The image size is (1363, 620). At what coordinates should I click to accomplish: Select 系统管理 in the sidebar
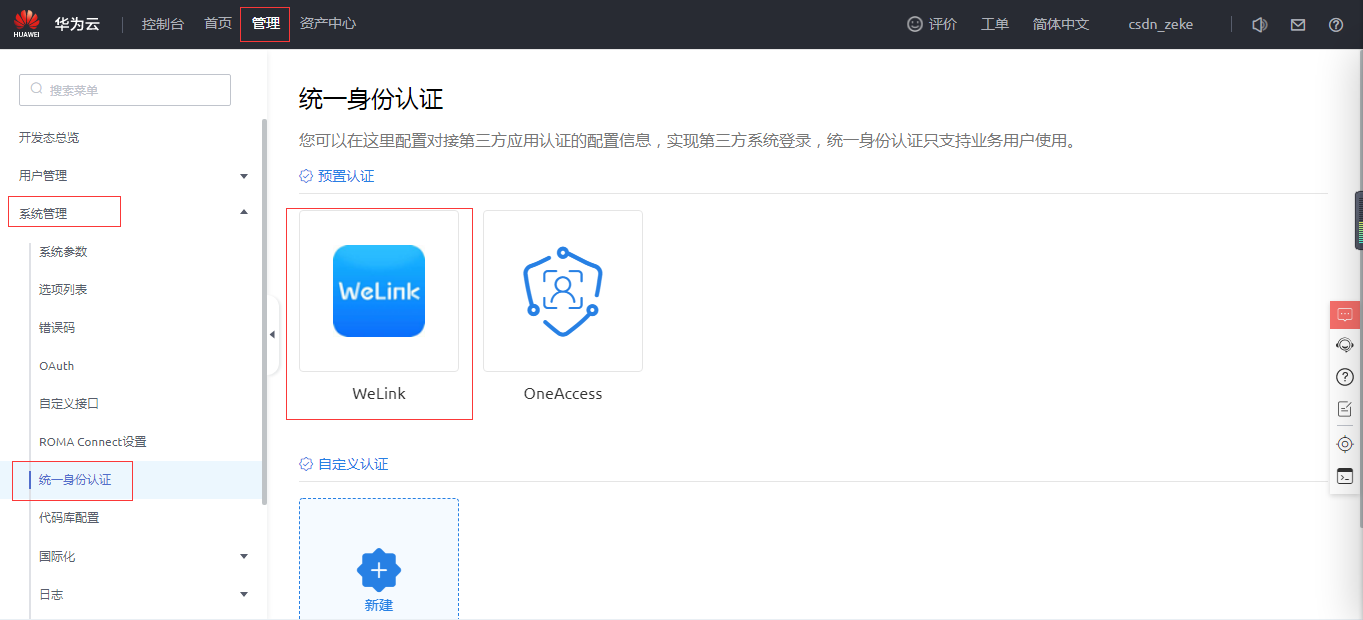click(x=43, y=214)
